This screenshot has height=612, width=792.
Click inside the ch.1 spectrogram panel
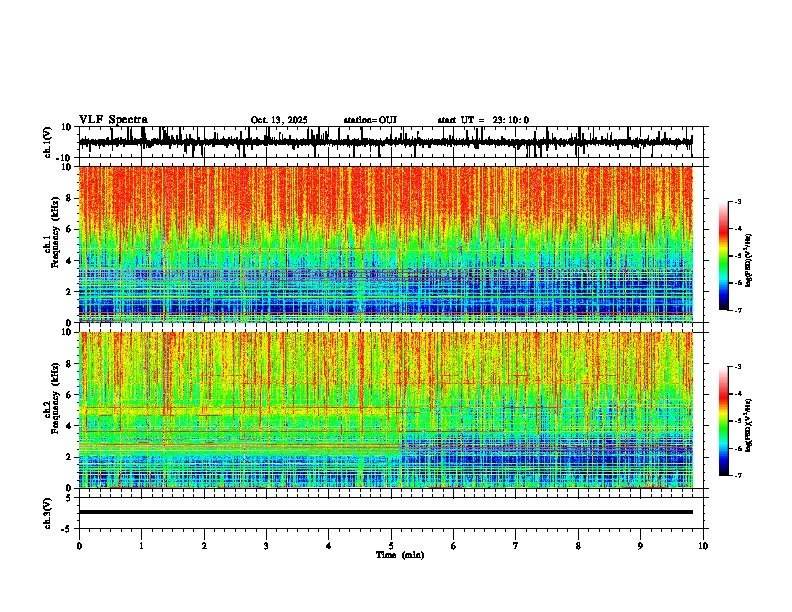385,244
